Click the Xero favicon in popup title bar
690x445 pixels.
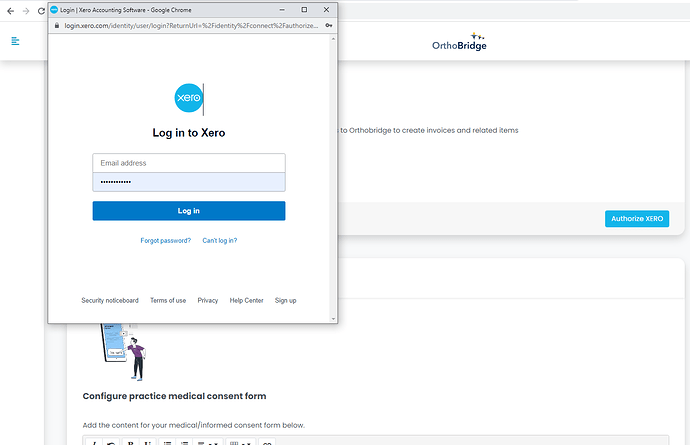(54, 10)
